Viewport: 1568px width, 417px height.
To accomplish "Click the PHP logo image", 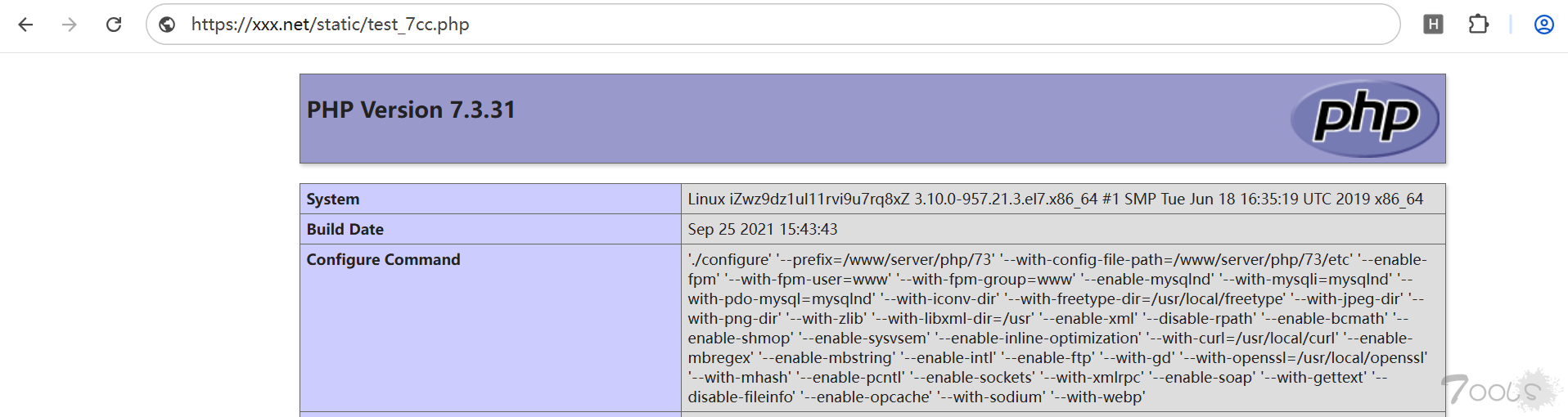I will (x=1364, y=119).
